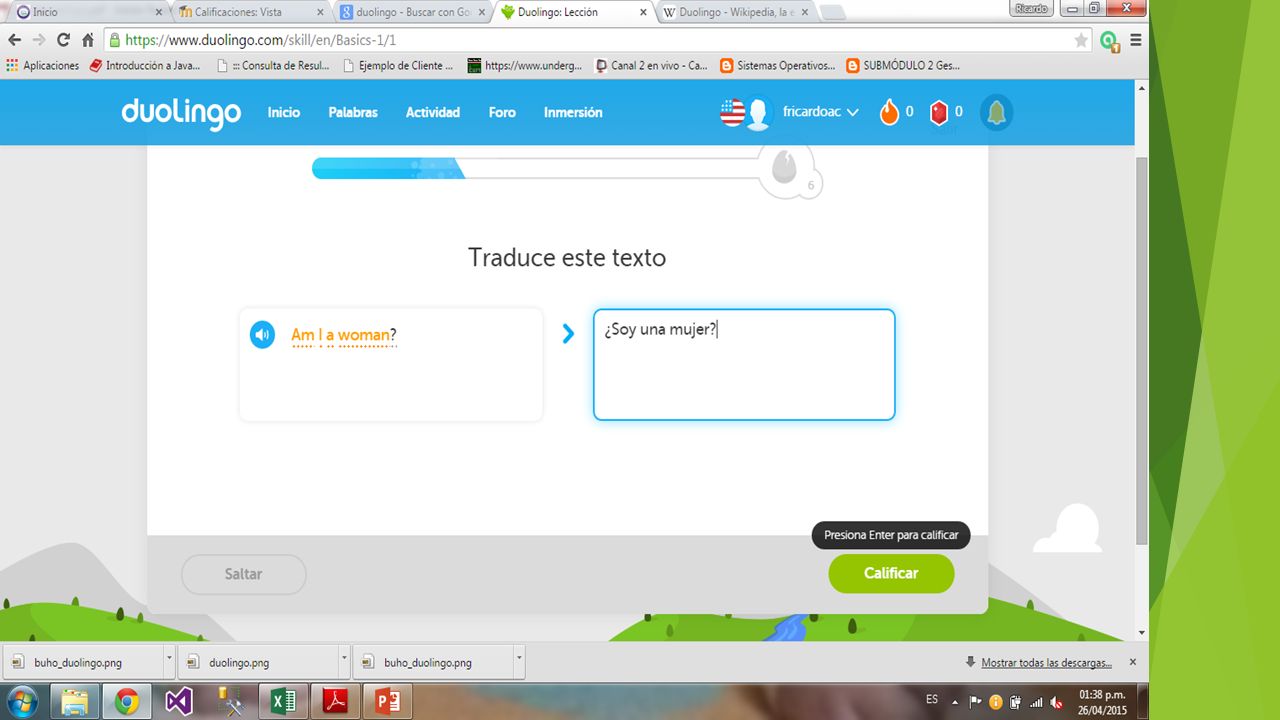Open Foro in Duolingo nav
The image size is (1280, 720).
502,112
